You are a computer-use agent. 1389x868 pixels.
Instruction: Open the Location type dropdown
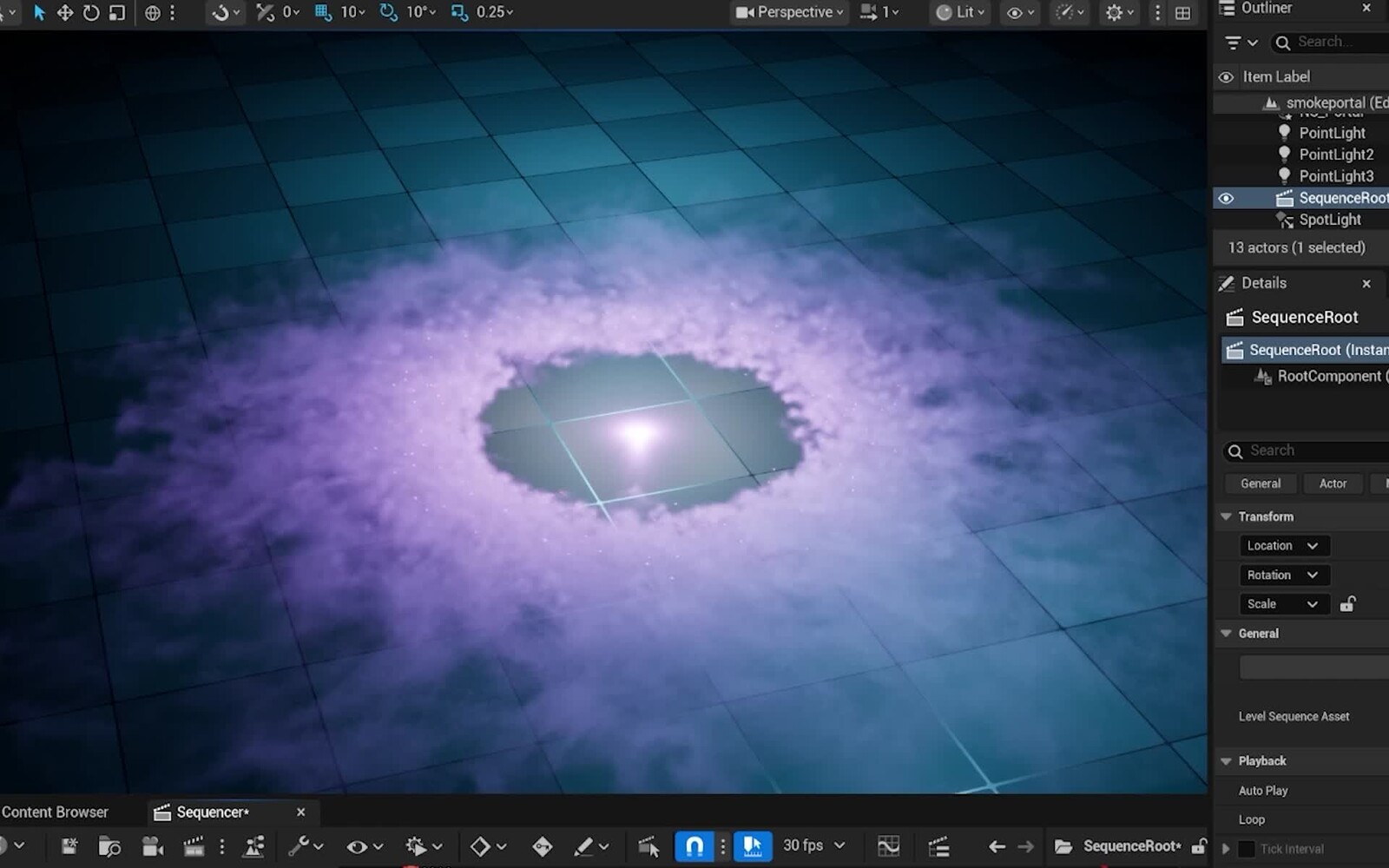[x=1284, y=546]
